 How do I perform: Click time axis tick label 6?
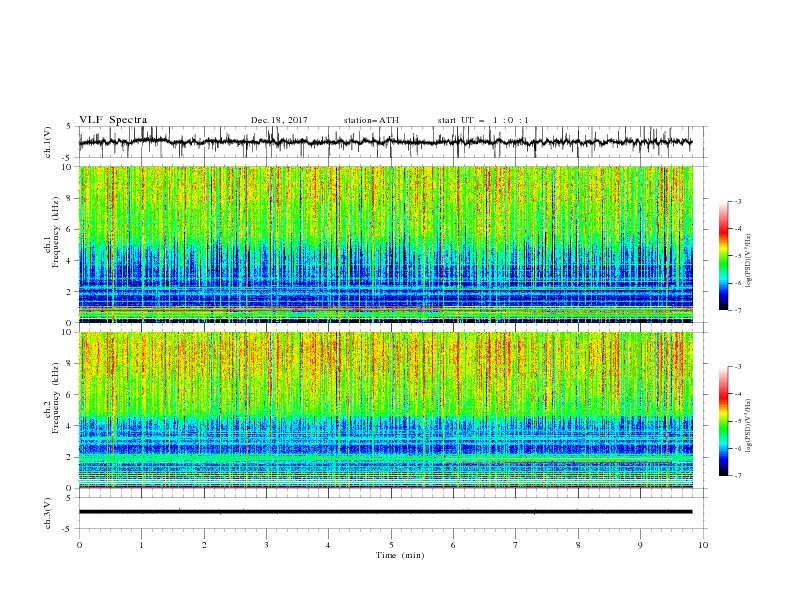[x=453, y=545]
